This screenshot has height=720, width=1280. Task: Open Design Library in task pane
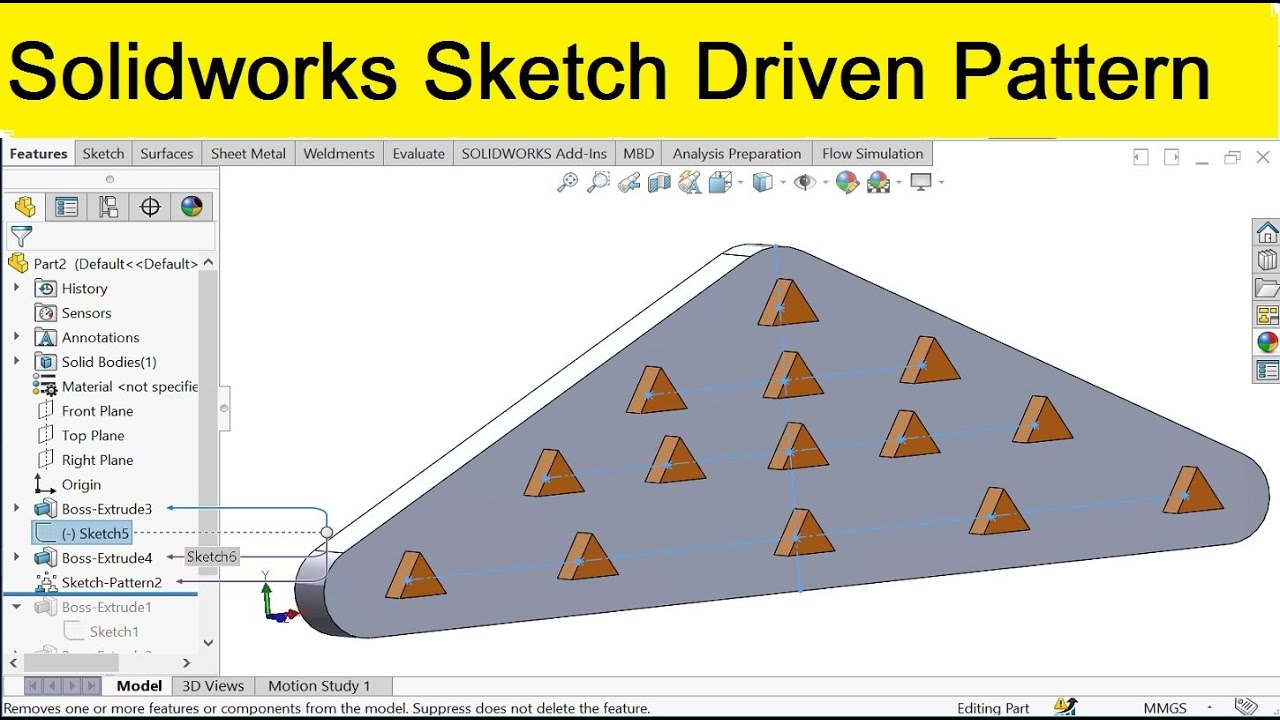(1267, 260)
